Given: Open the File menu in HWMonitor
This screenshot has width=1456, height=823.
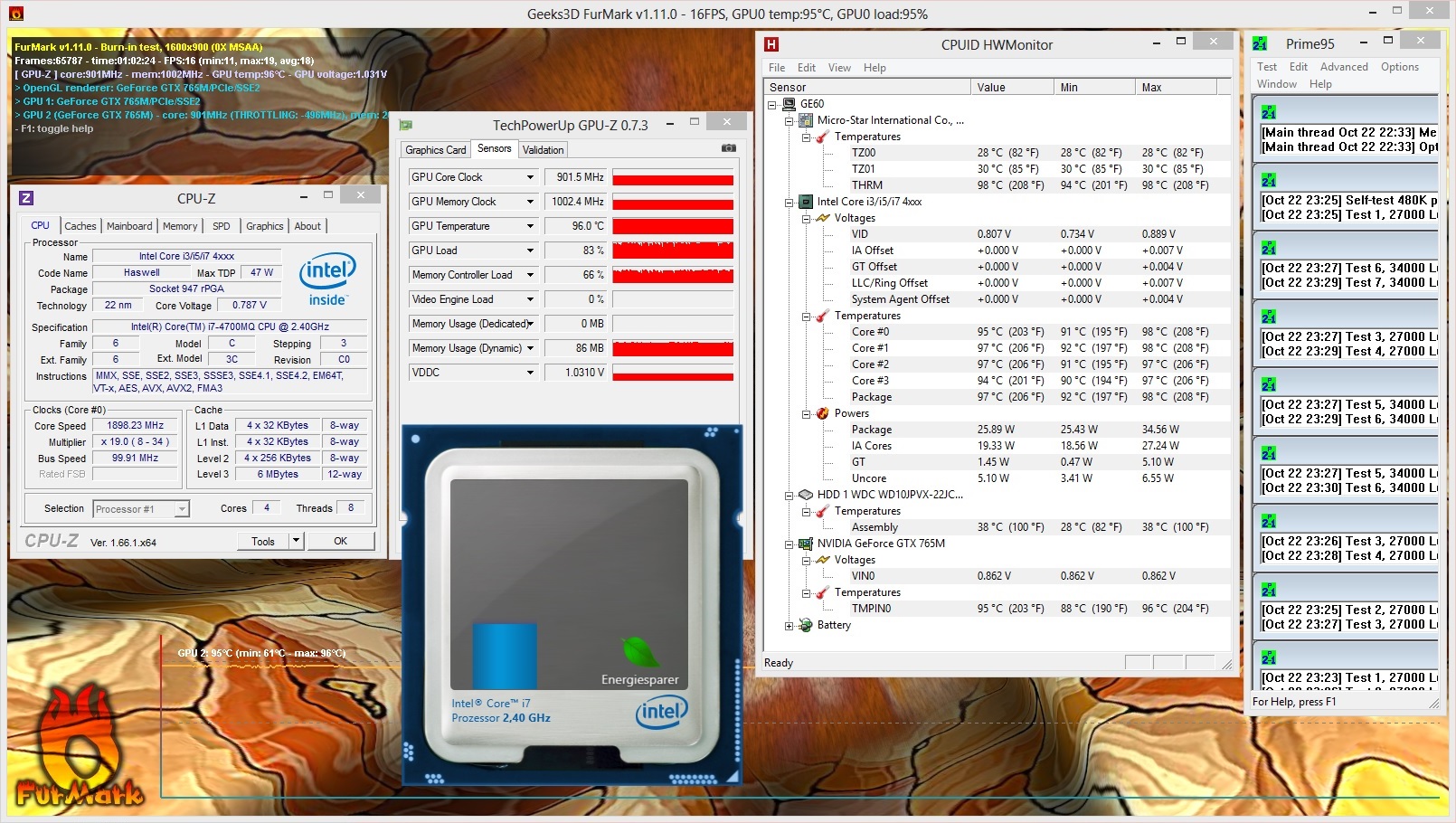Looking at the screenshot, I should click(x=777, y=68).
